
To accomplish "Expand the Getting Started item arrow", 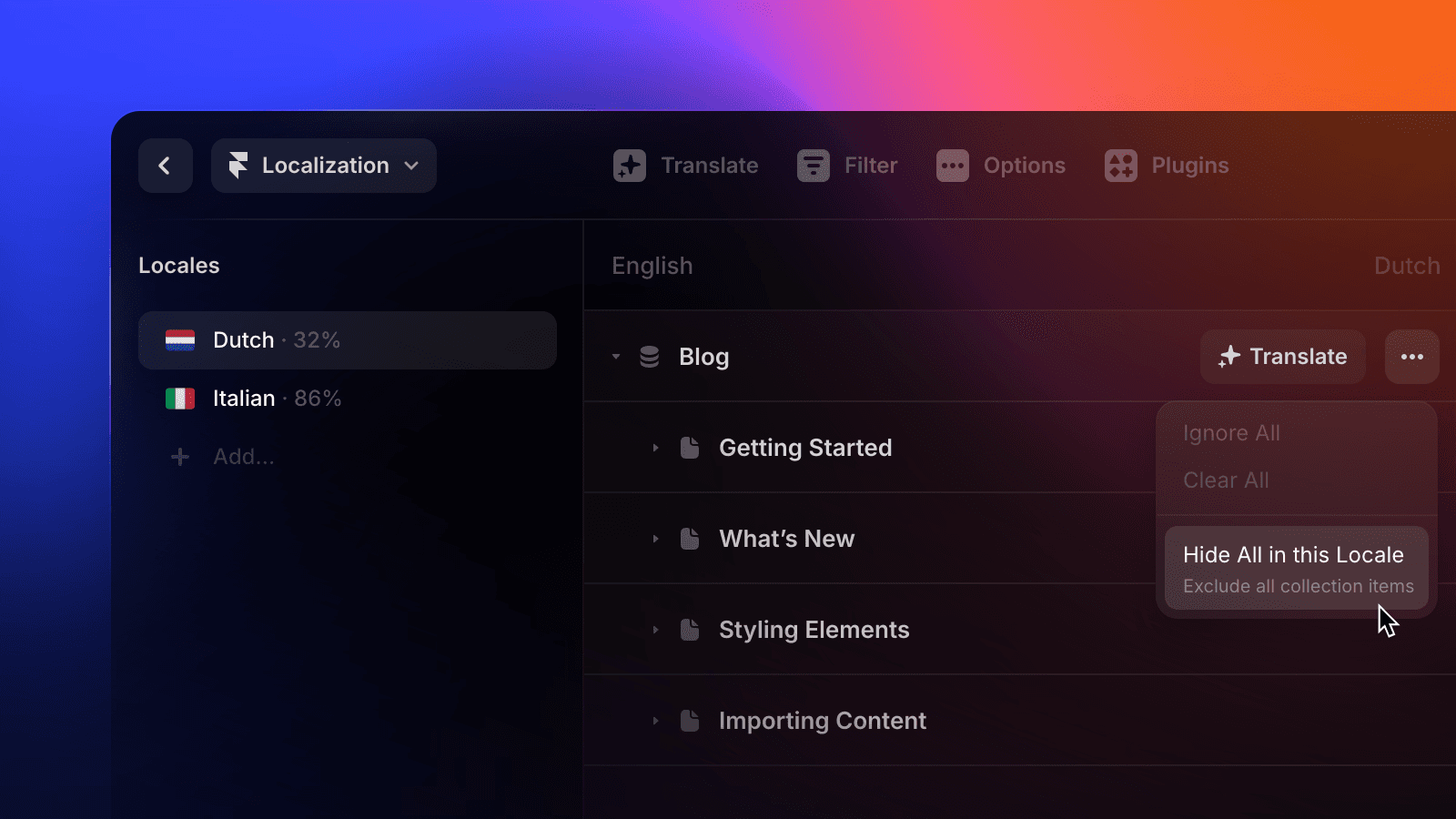I will [655, 448].
